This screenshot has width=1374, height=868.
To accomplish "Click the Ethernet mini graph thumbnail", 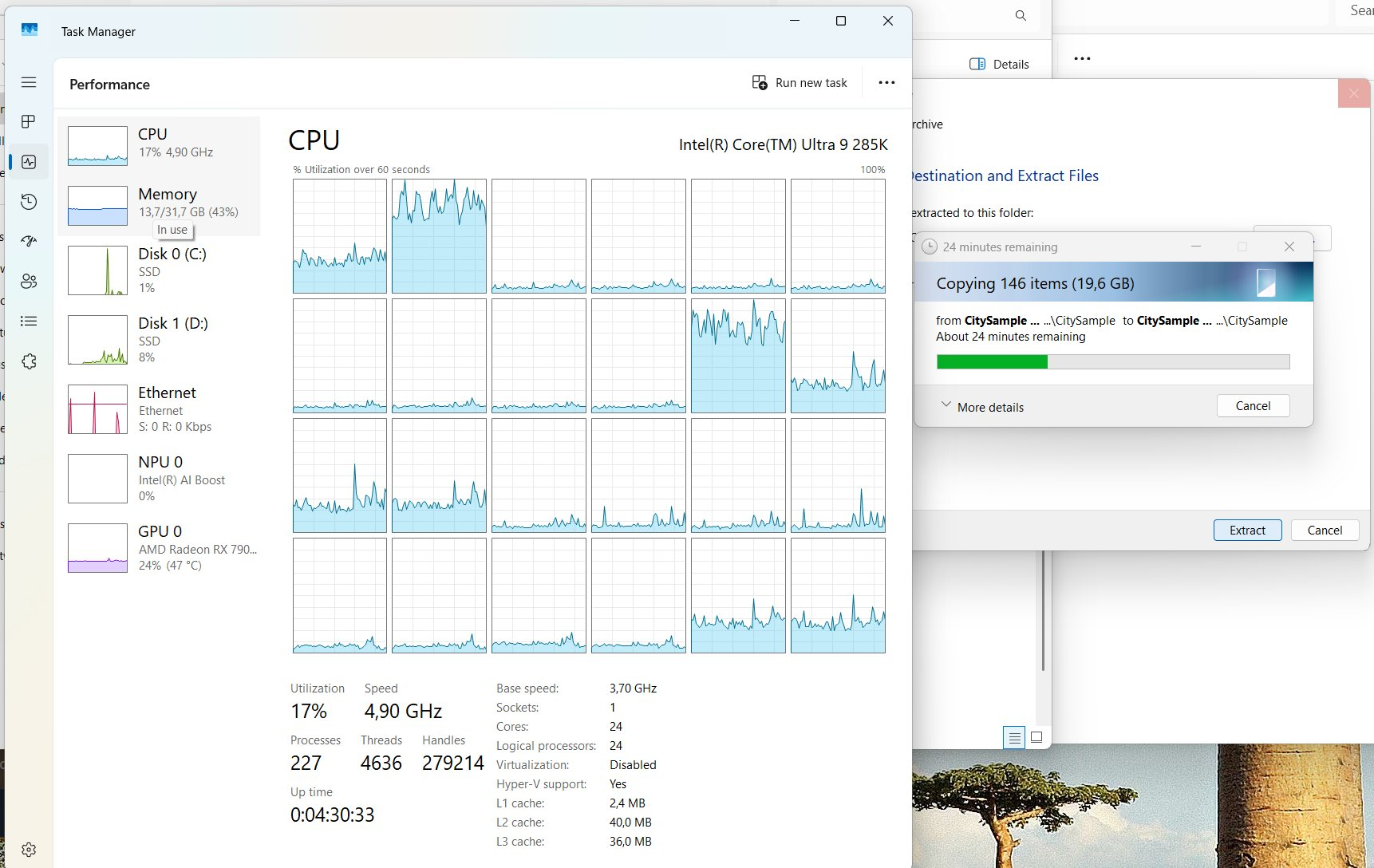I will pyautogui.click(x=97, y=409).
